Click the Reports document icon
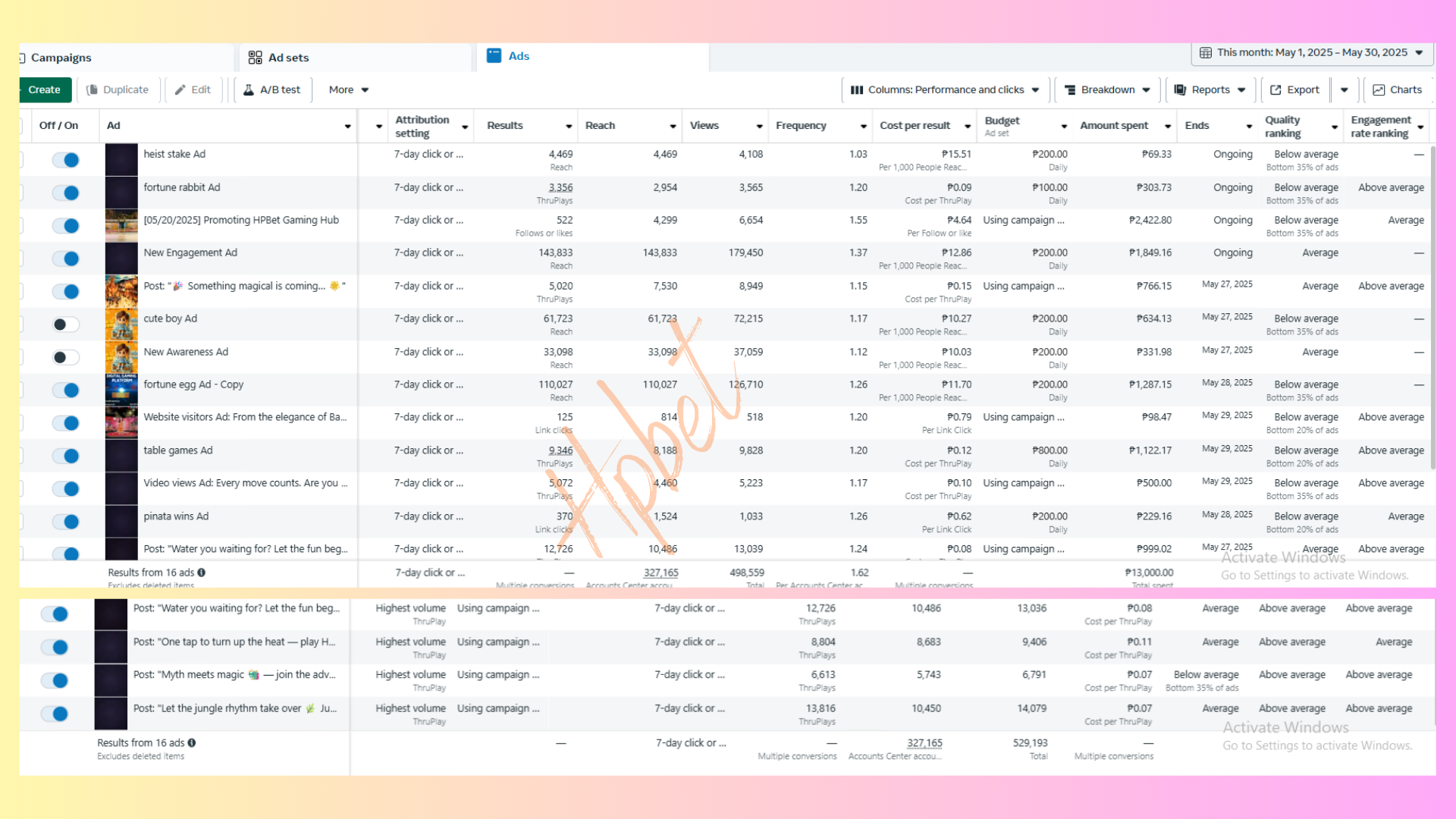The width and height of the screenshot is (1456, 819). click(1180, 89)
